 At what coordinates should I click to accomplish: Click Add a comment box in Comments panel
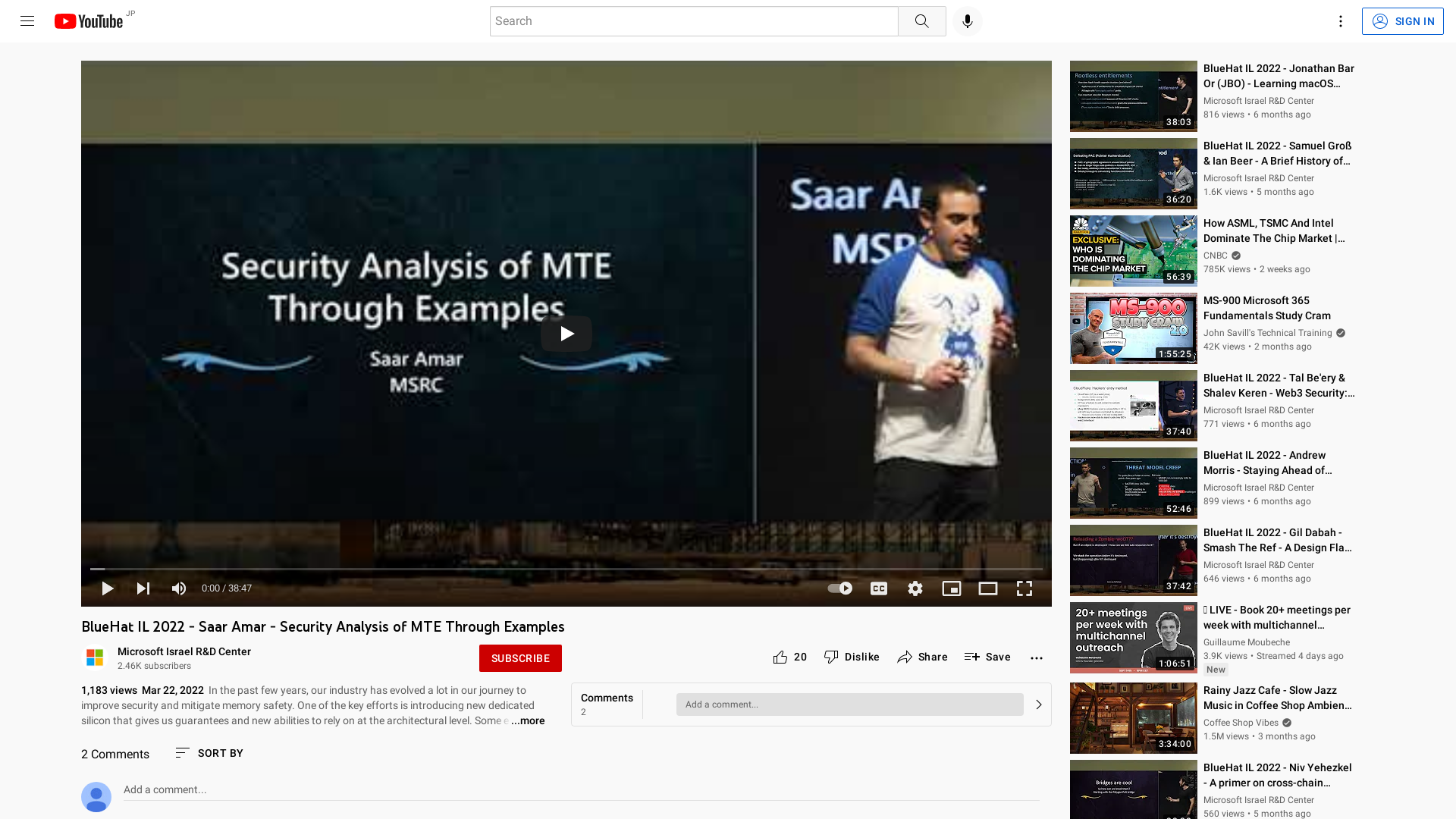(x=849, y=704)
